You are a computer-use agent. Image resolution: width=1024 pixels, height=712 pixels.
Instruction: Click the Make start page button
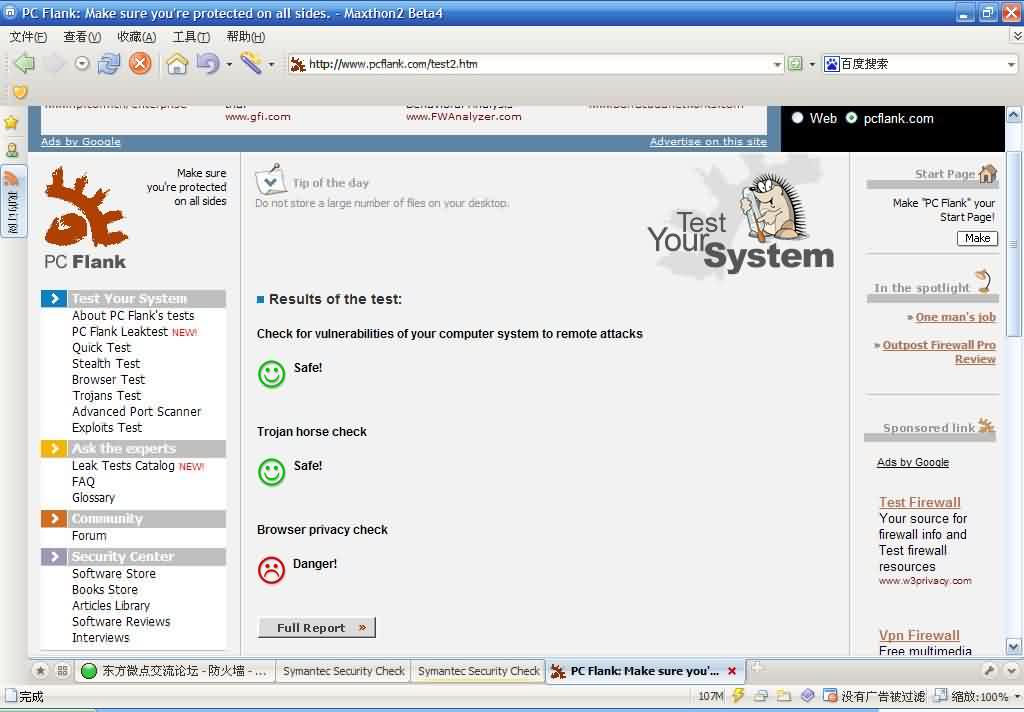[x=978, y=238]
